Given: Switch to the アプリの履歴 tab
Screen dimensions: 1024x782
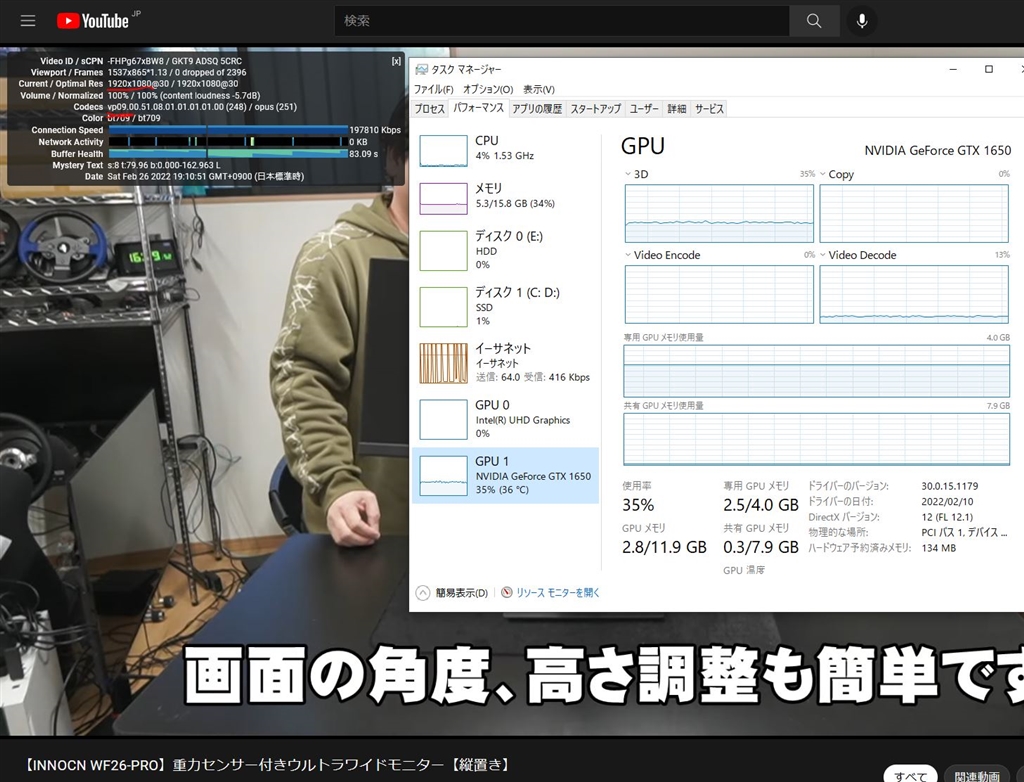Looking at the screenshot, I should pos(537,109).
